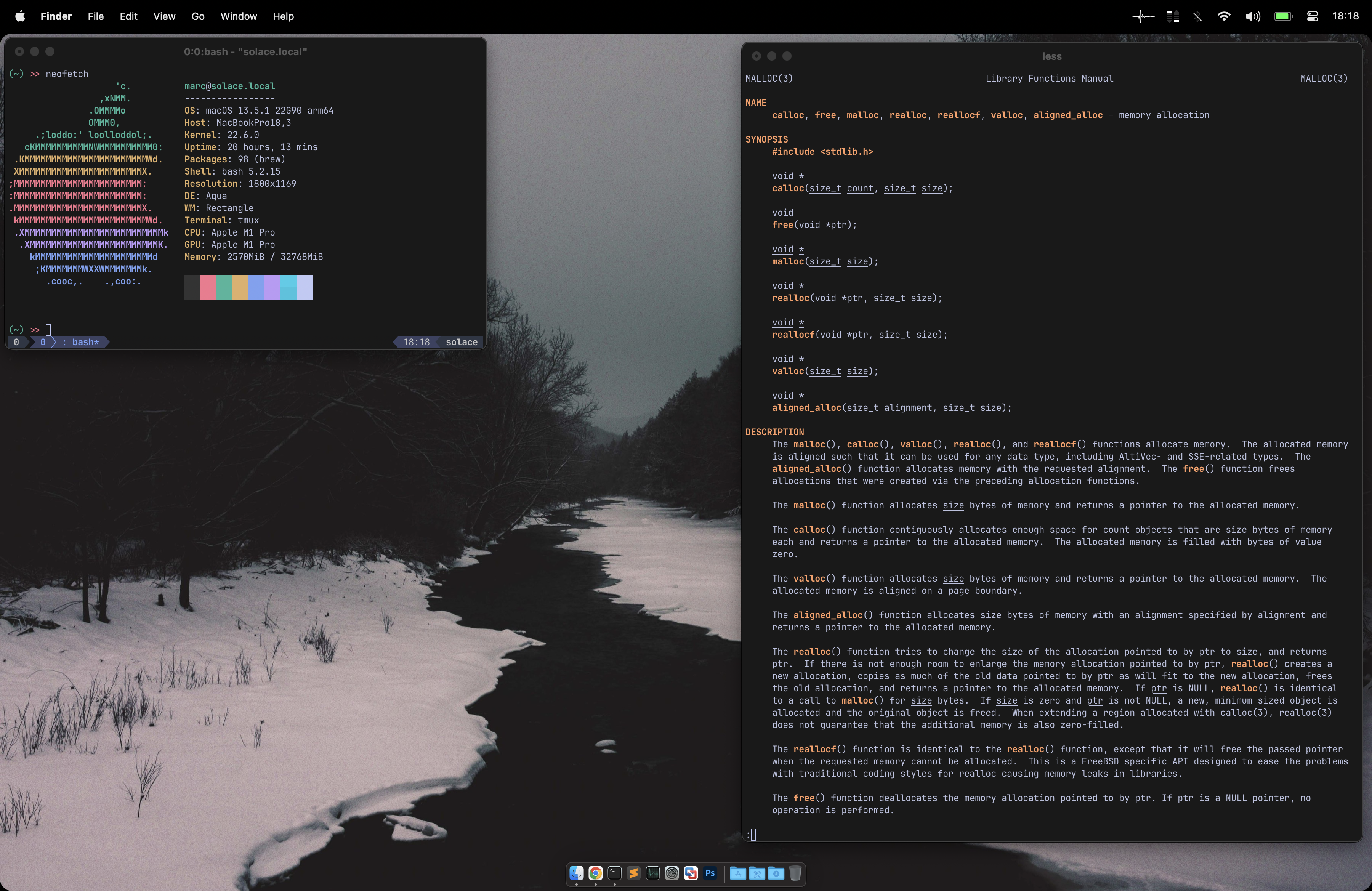Click the Wi-Fi status icon
The image size is (1372, 891).
[1223, 16]
